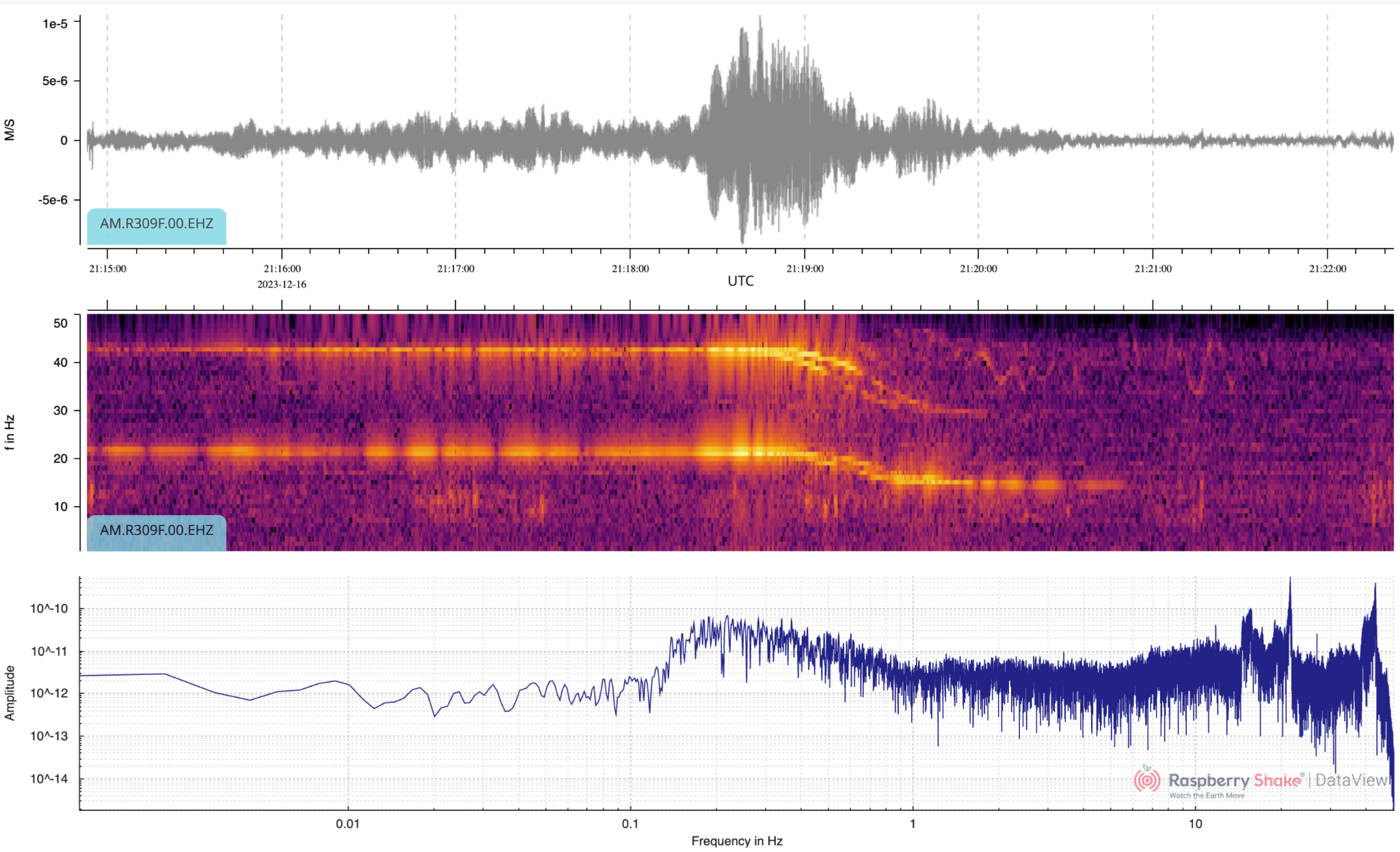Click the Raspberry Shake logo icon

coord(1147,779)
